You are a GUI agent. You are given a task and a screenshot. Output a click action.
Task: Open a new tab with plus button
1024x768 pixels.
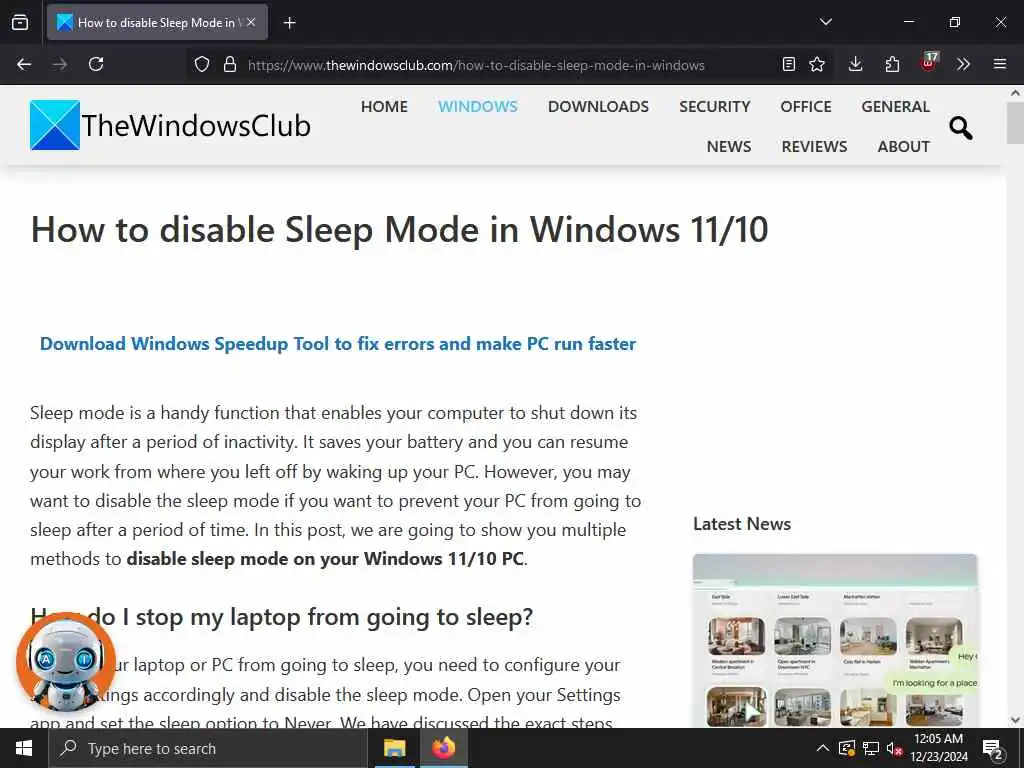click(x=289, y=23)
